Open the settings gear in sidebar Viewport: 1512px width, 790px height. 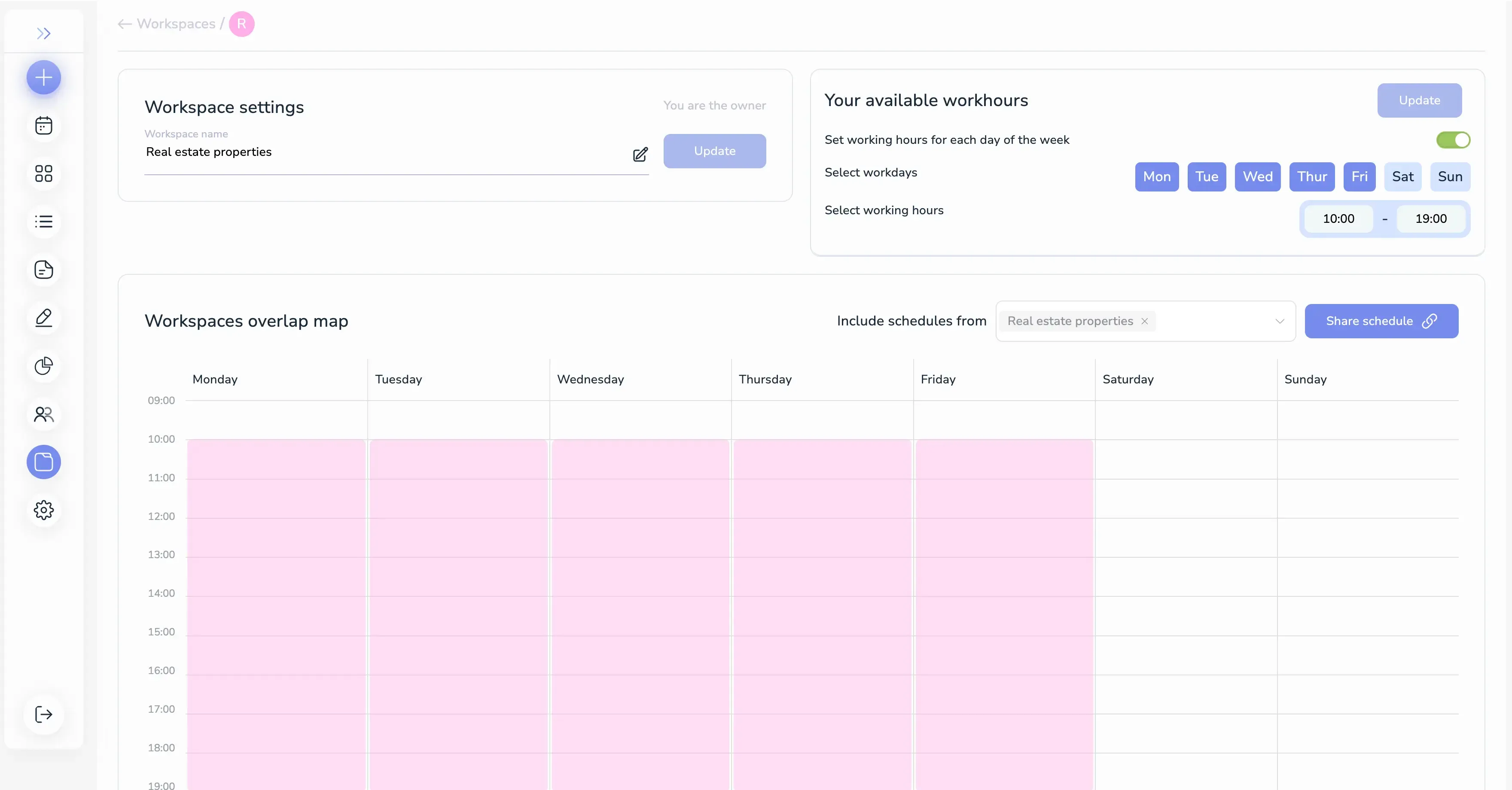(43, 510)
